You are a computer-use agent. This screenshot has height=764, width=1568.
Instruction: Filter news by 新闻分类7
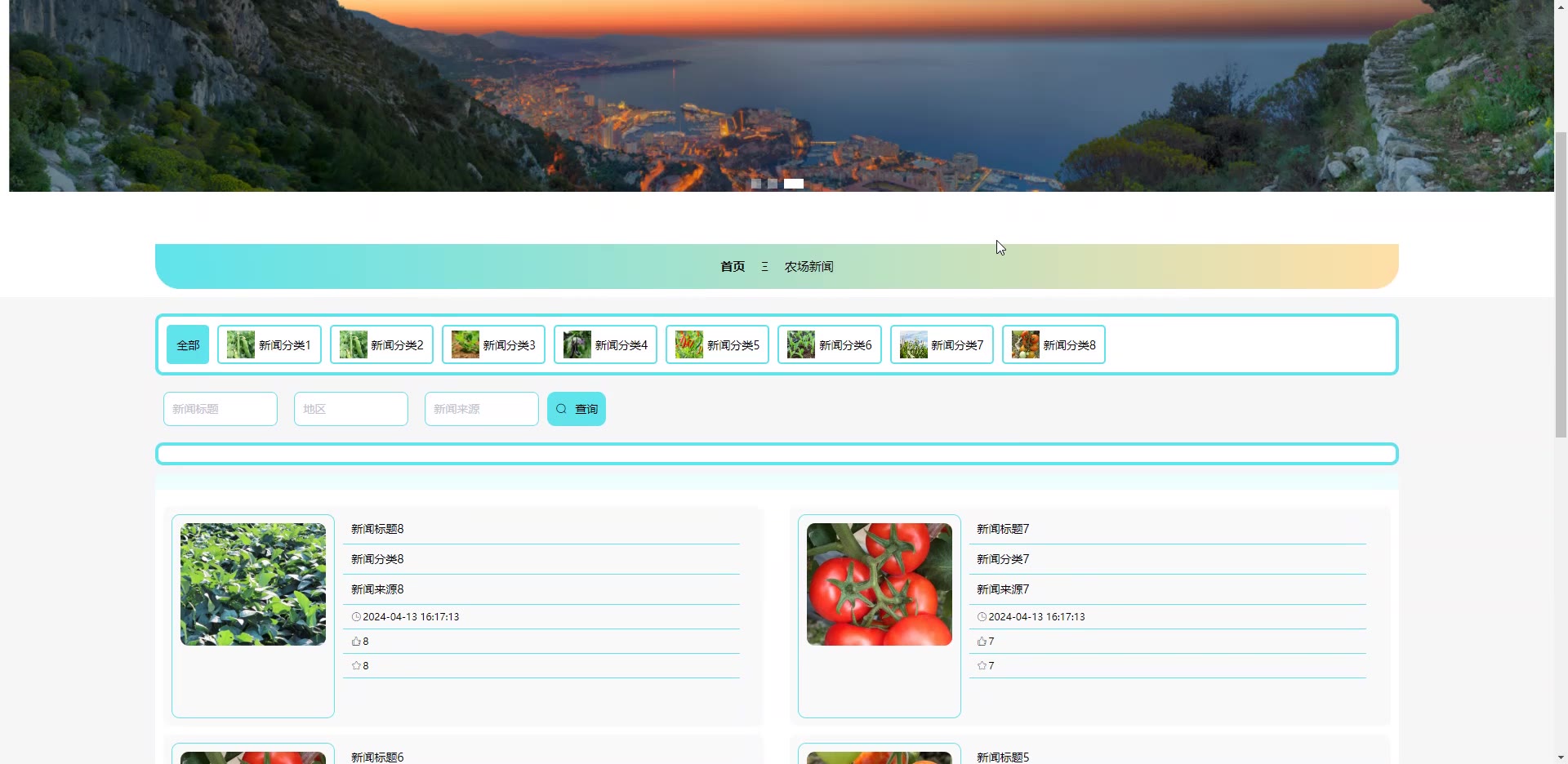[x=942, y=344]
